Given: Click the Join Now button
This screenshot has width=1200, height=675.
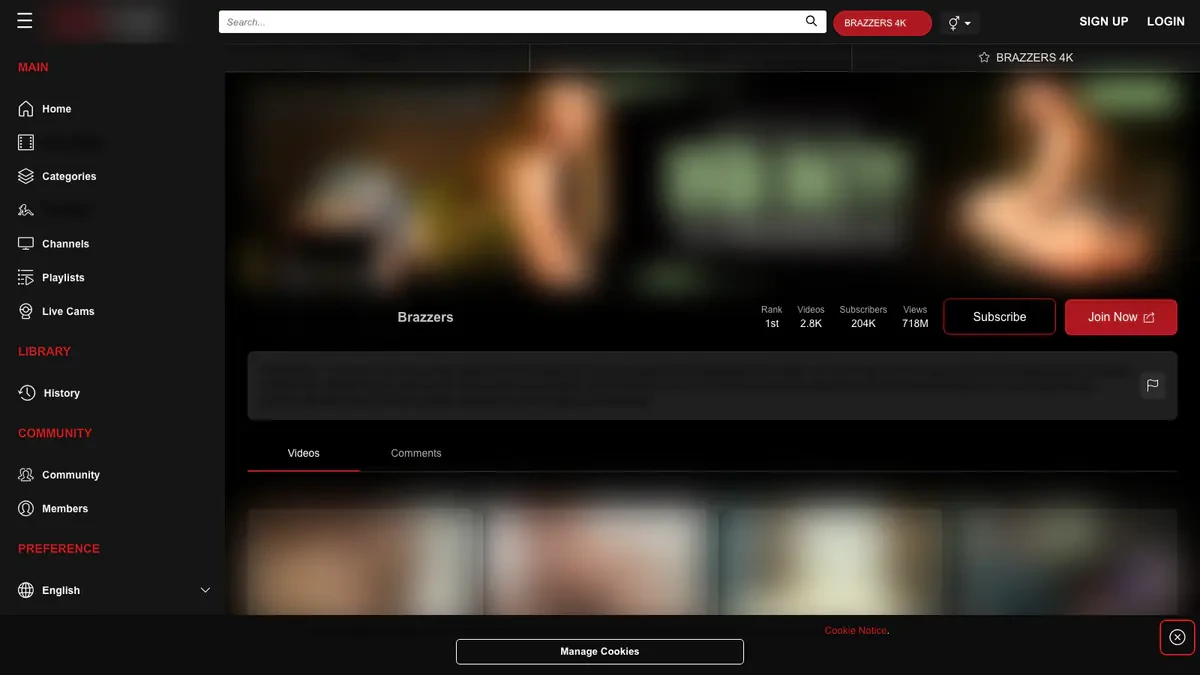Looking at the screenshot, I should 1121,317.
